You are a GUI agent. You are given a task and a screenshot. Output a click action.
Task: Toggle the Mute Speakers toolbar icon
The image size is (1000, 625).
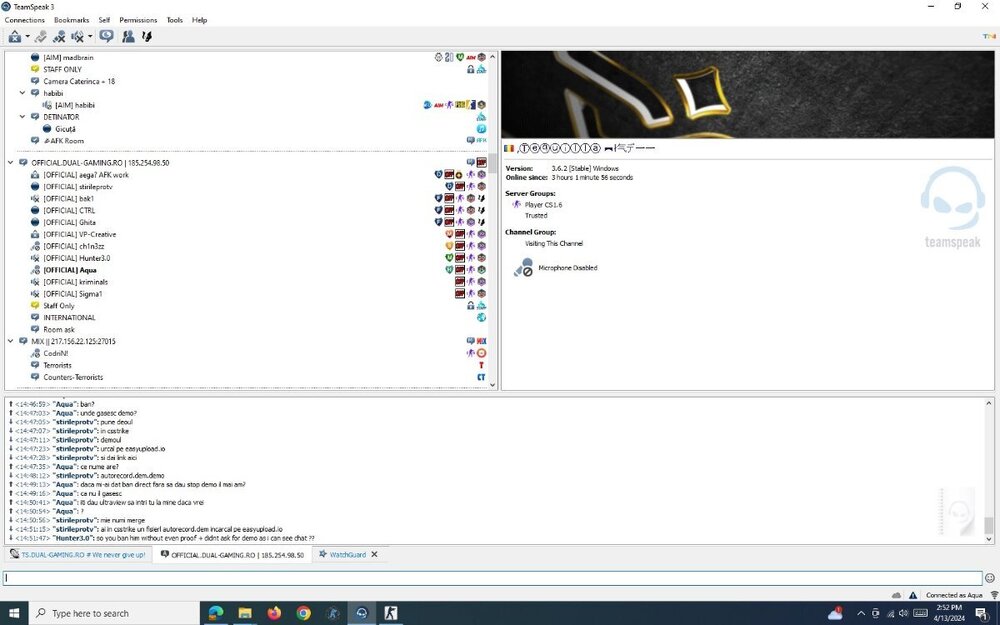coord(77,37)
